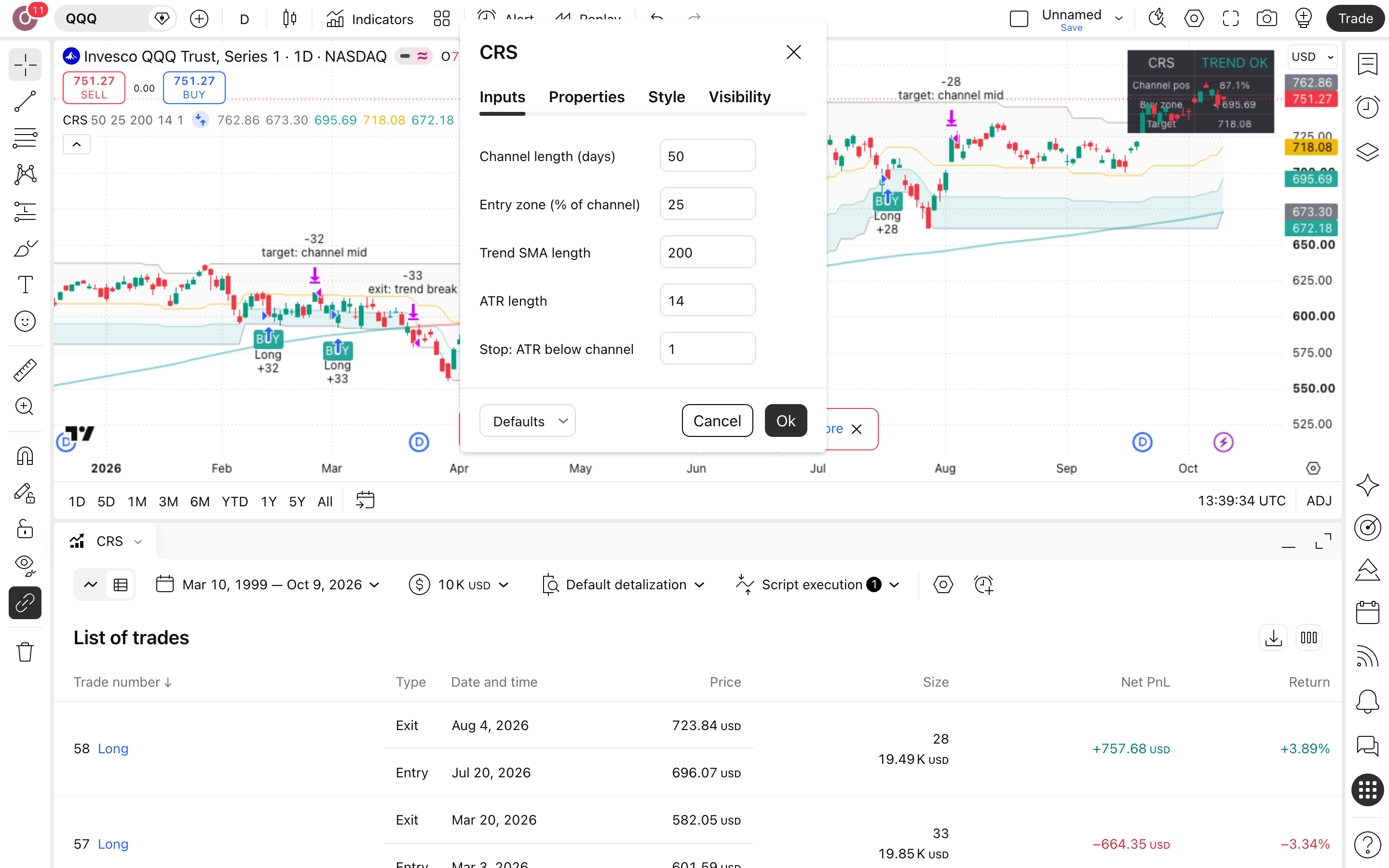Edit the Trend SMA length field
1389x868 pixels.
(707, 252)
